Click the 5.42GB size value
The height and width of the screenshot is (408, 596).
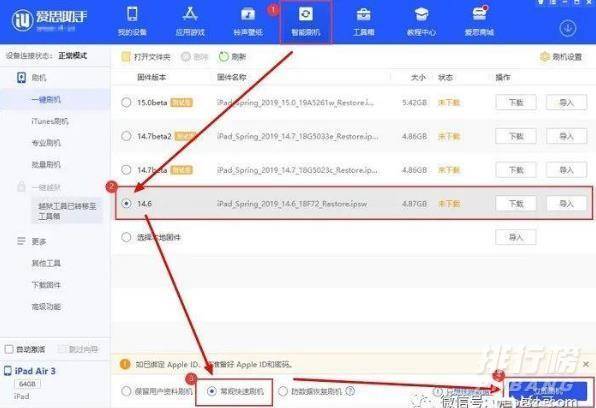pyautogui.click(x=414, y=102)
